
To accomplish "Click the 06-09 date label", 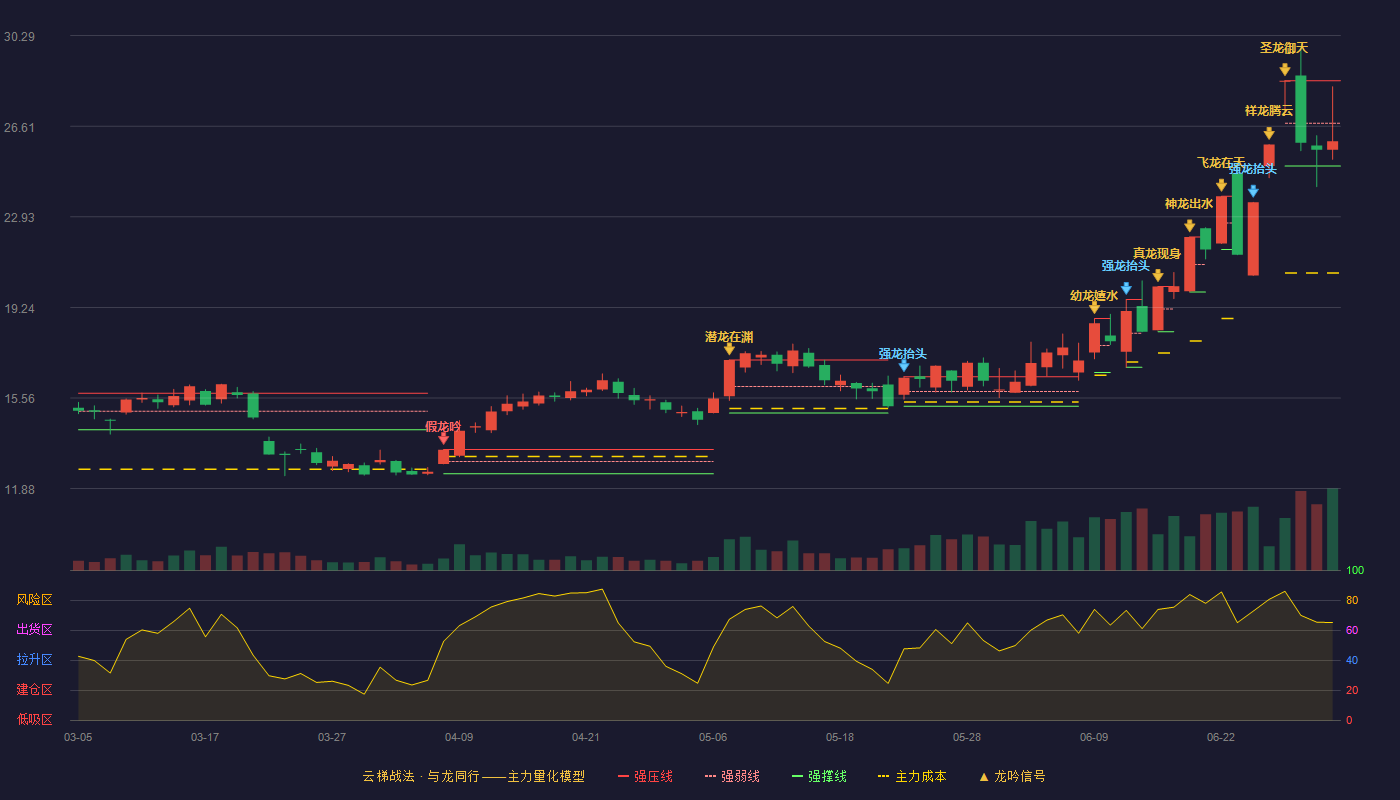I will [1094, 737].
